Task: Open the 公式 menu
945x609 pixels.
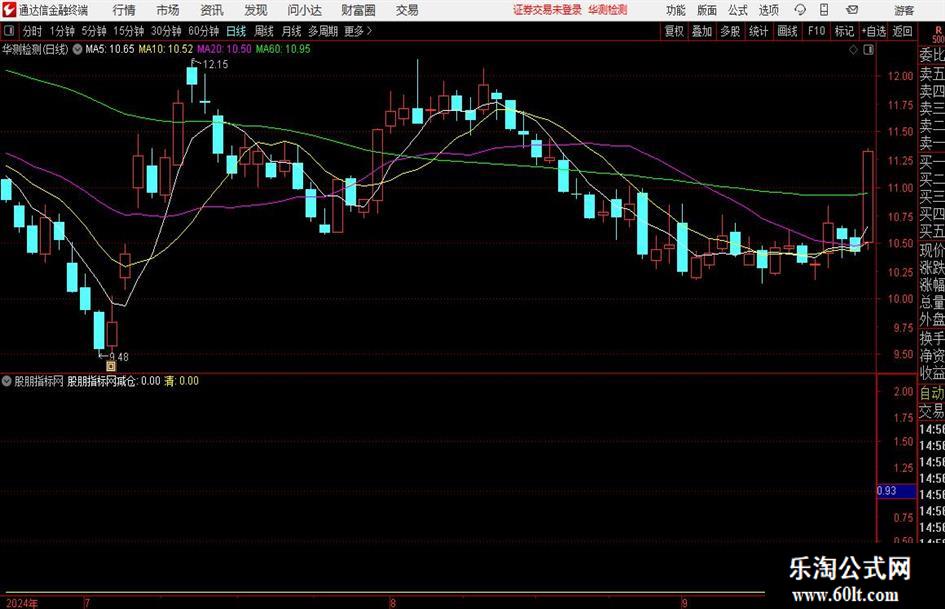Action: point(738,10)
